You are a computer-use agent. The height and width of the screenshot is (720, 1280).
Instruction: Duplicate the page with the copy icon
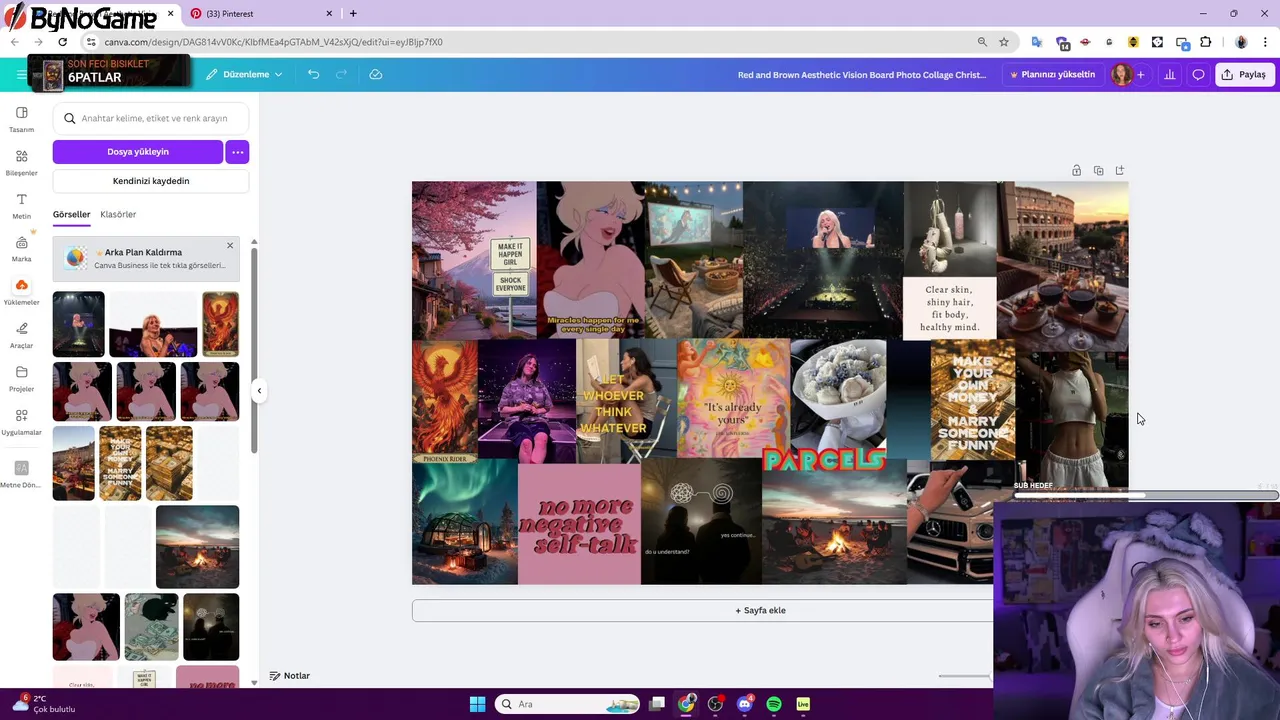coord(1098,171)
